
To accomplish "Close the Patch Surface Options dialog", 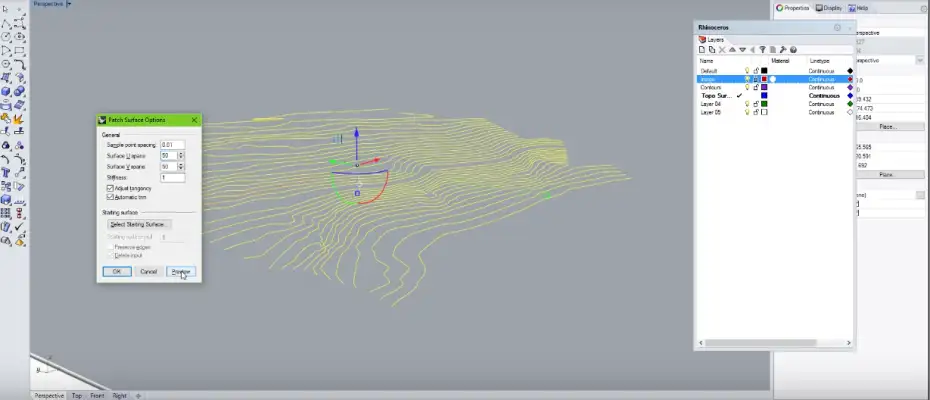I will tap(194, 120).
